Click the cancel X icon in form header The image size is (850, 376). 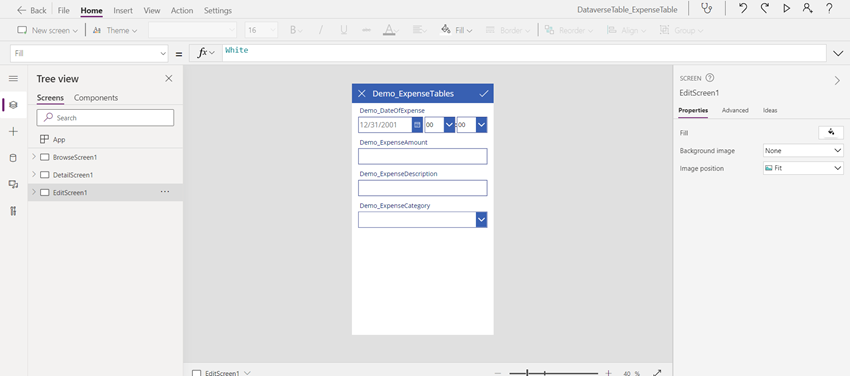[x=362, y=93]
